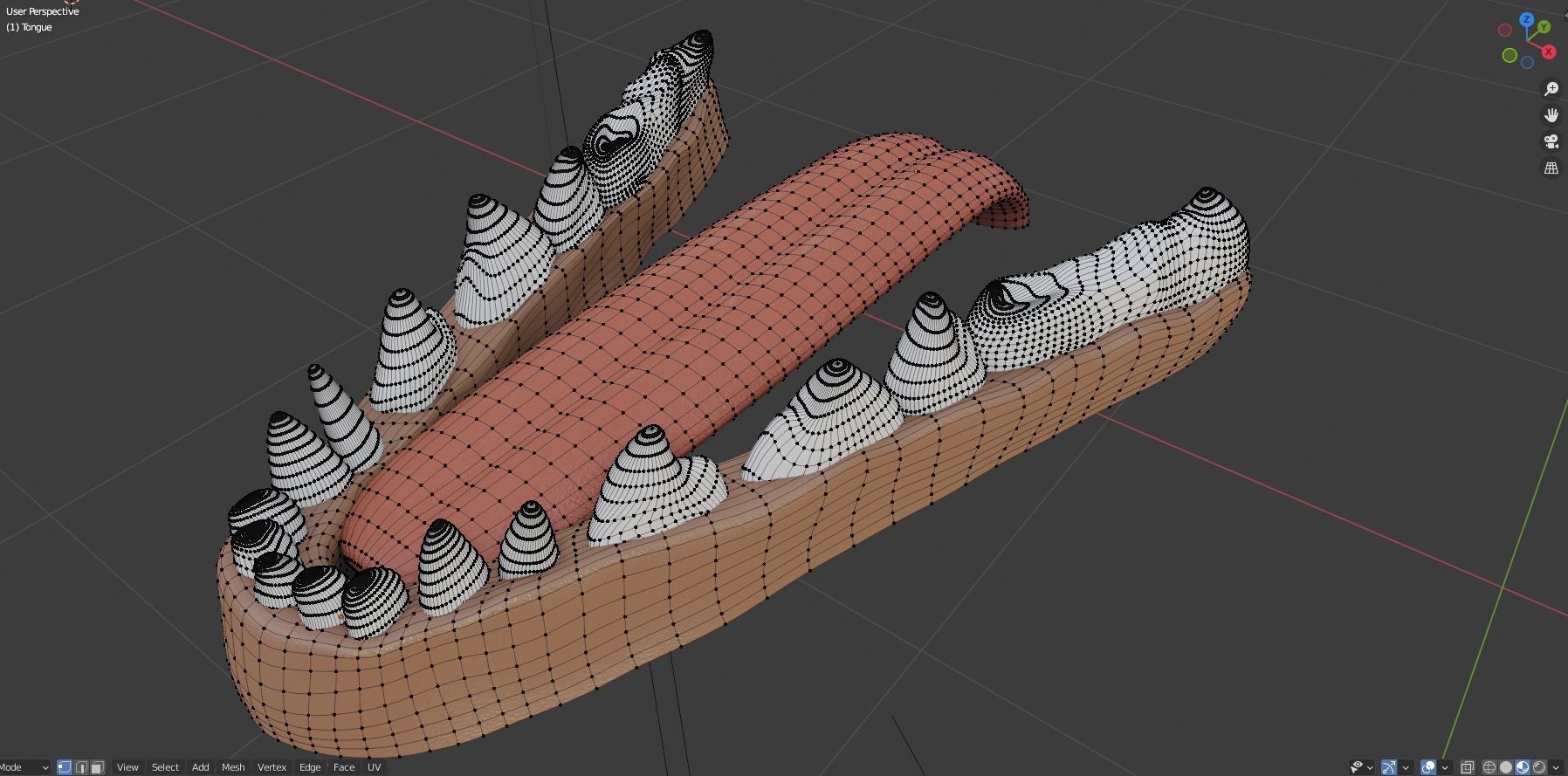Switch to face select mode icon
1568x776 pixels.
click(x=98, y=767)
